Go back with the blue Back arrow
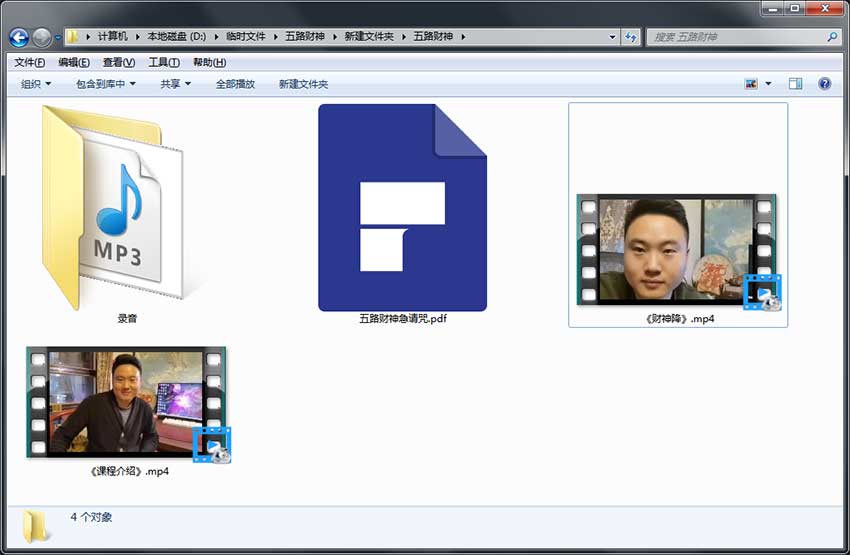The width and height of the screenshot is (850, 555). 19,37
